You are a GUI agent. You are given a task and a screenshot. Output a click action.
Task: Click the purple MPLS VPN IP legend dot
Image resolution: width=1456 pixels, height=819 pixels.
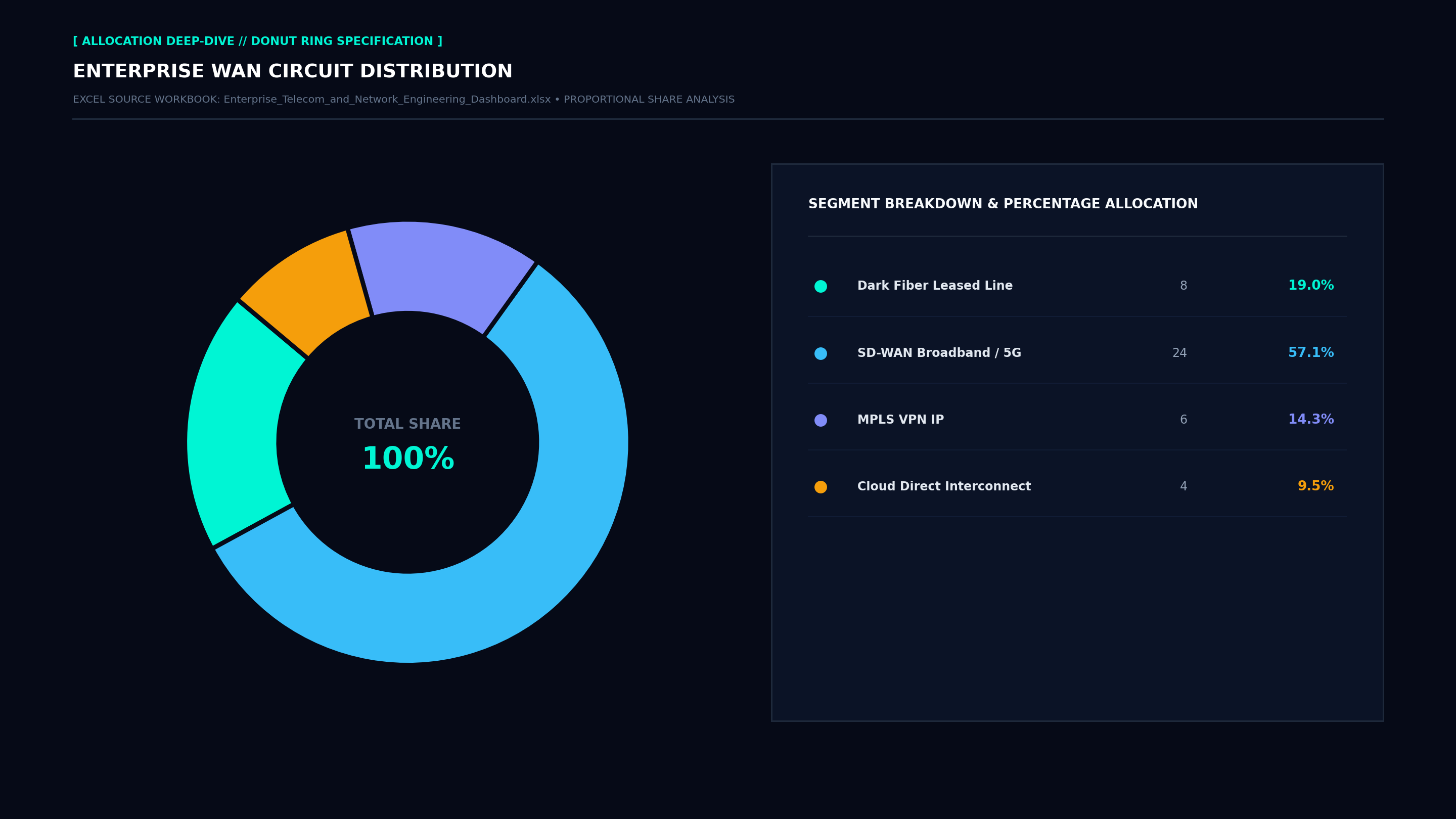pos(821,420)
